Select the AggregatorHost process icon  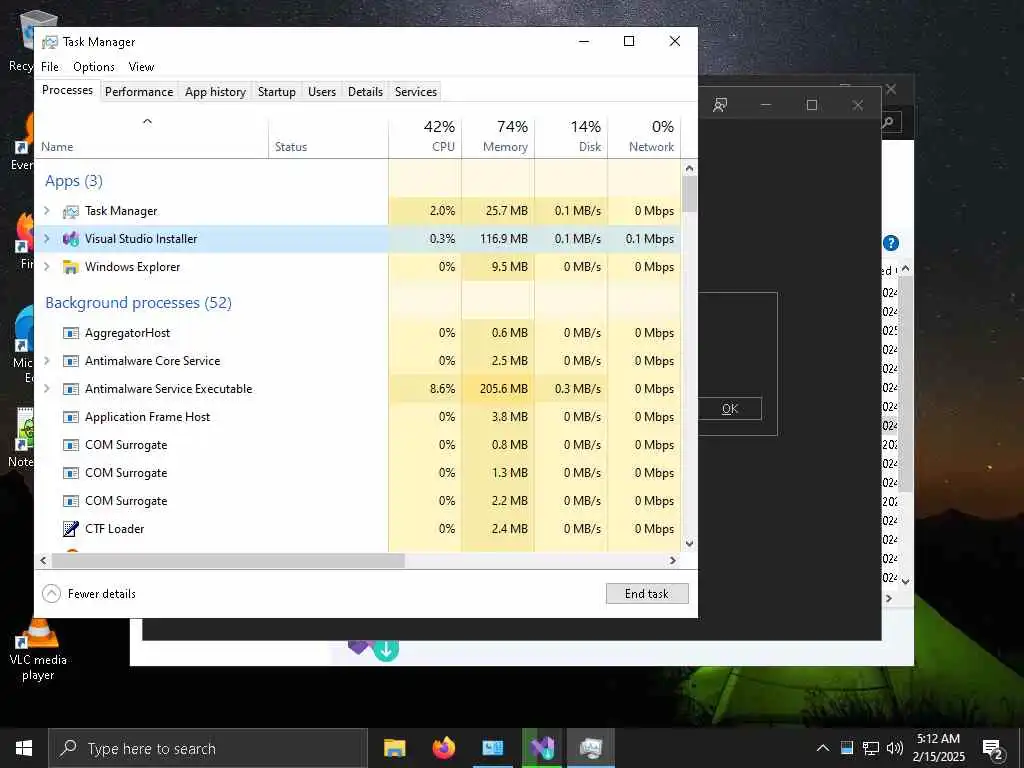click(x=71, y=333)
